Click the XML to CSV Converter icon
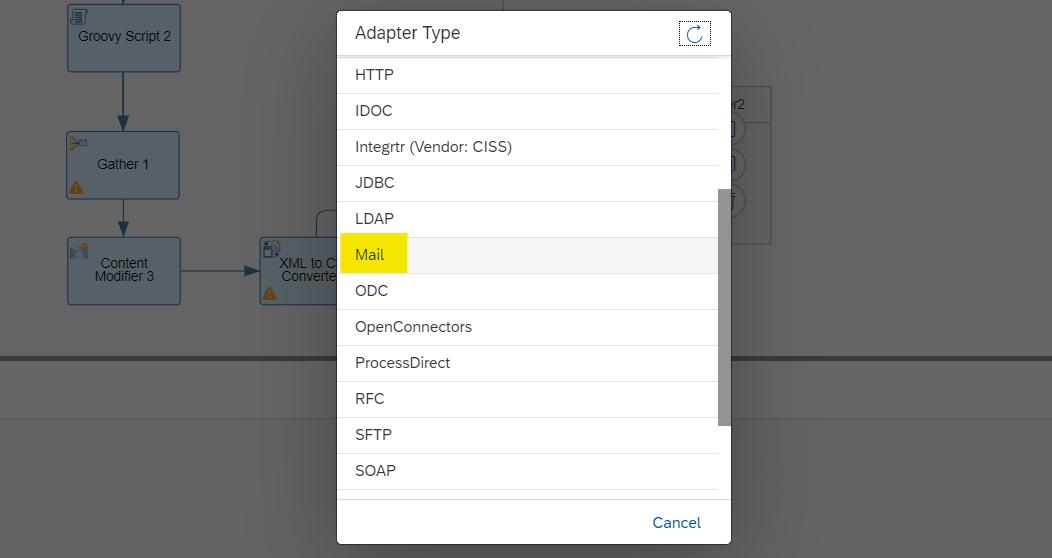 click(x=272, y=249)
